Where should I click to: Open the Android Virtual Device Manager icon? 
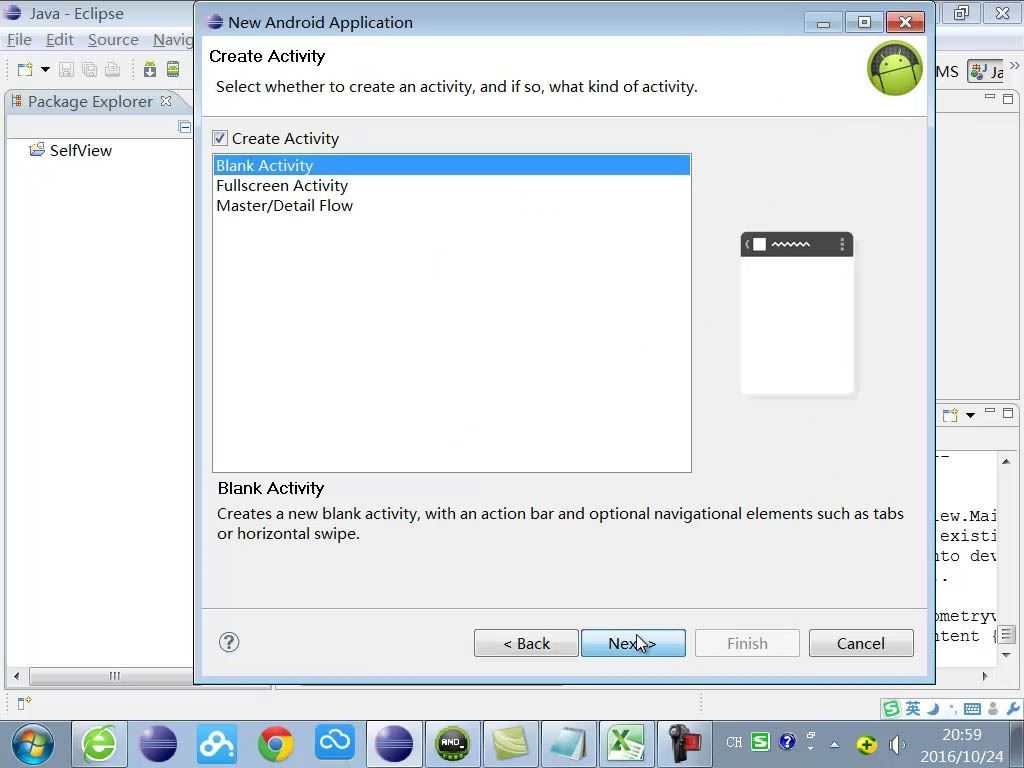coord(173,69)
